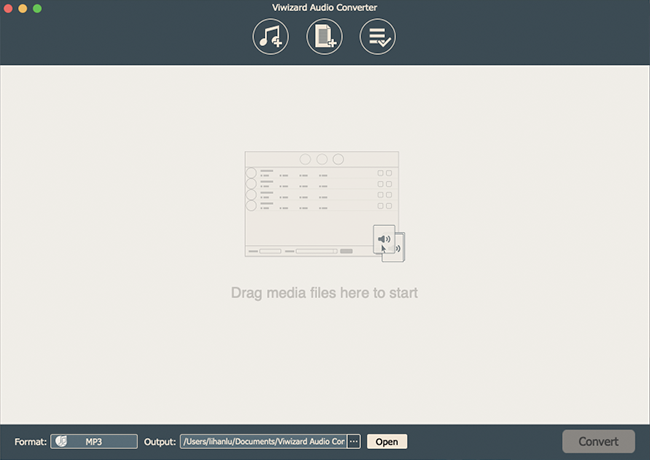The height and width of the screenshot is (460, 650).
Task: Click the 'Drag media files here to start' text
Action: pos(324,293)
